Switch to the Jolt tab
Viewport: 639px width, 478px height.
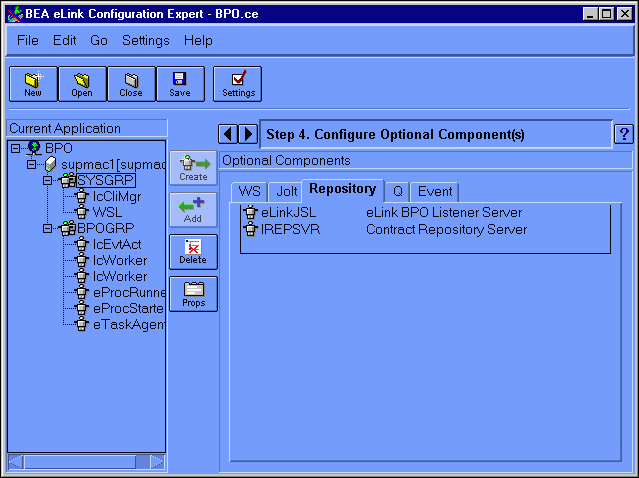click(x=286, y=192)
